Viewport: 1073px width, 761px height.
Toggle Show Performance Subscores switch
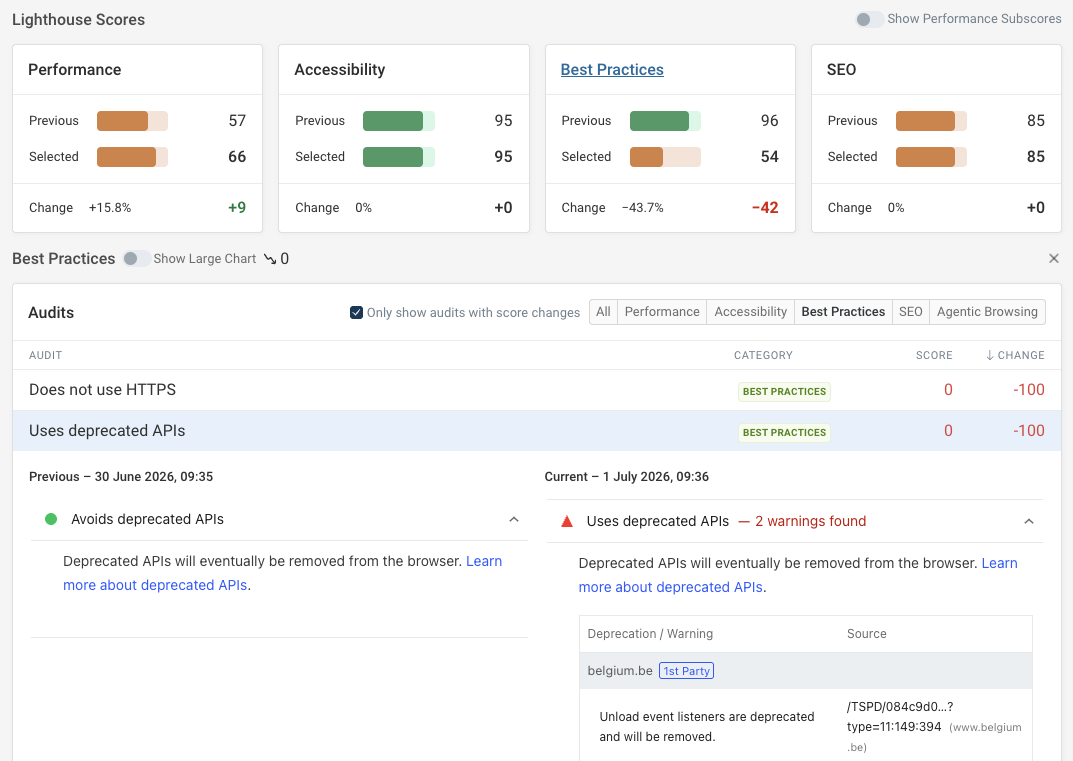pyautogui.click(x=869, y=19)
